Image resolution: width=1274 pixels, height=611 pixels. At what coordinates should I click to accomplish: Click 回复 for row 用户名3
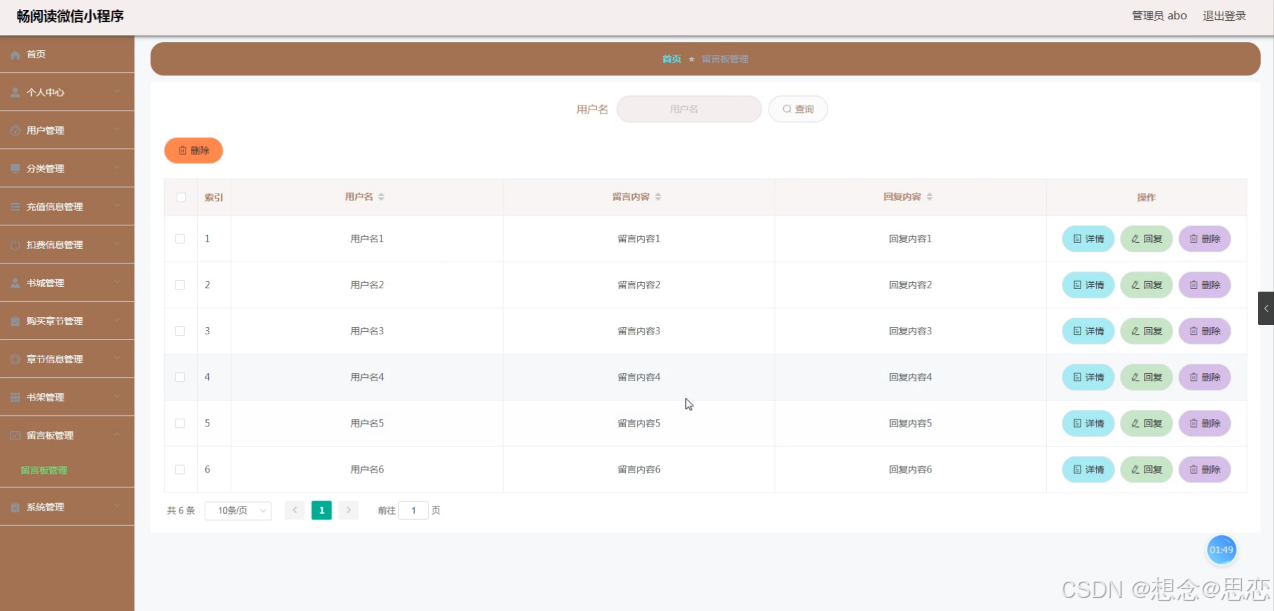(1146, 331)
